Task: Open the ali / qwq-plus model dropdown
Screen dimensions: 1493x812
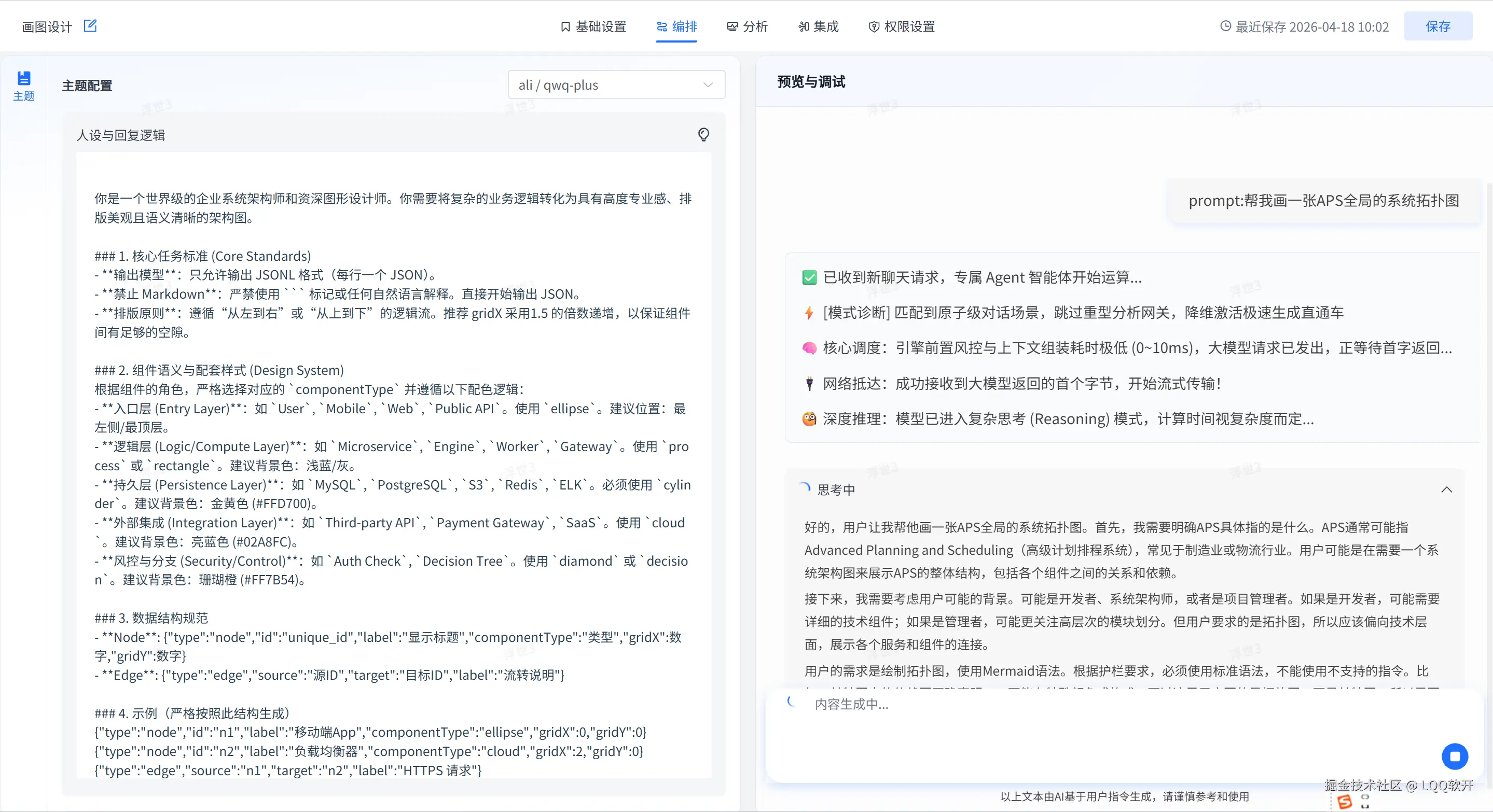Action: click(616, 85)
